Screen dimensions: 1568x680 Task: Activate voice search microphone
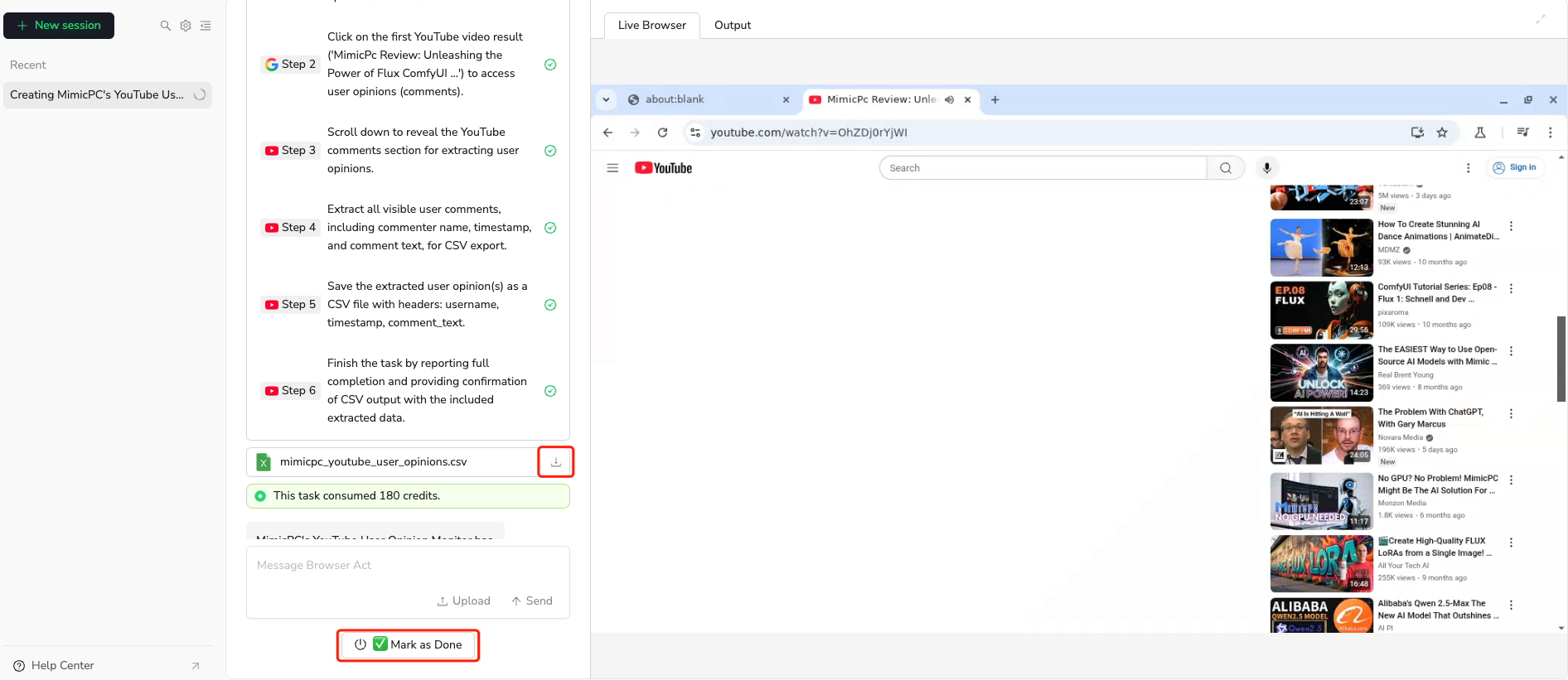[1267, 168]
